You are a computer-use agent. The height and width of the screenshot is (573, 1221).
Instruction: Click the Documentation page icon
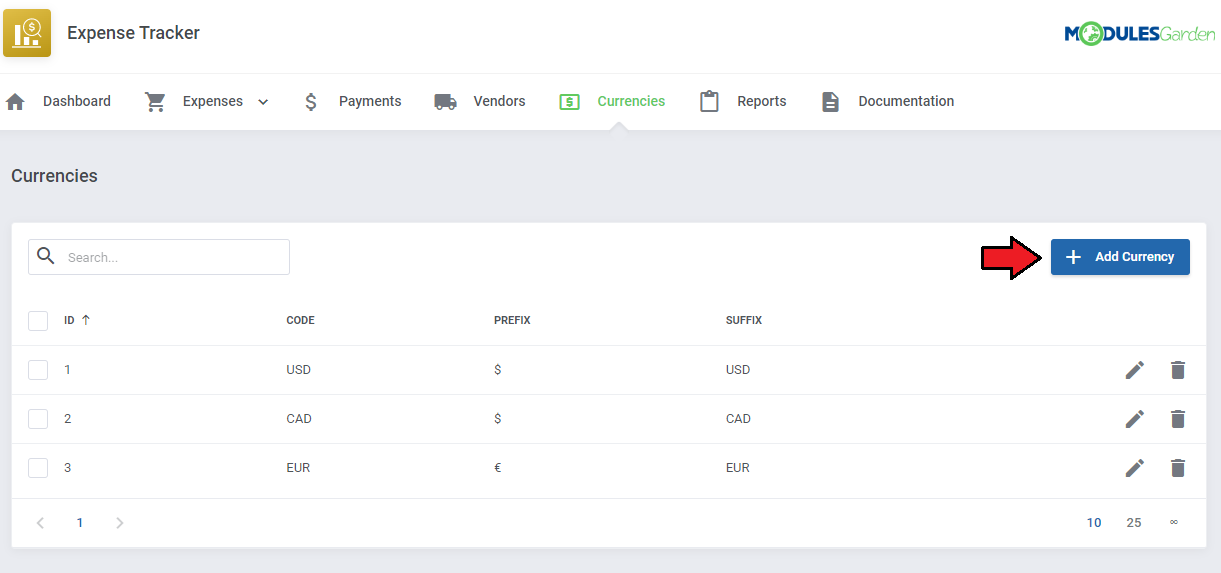(830, 101)
